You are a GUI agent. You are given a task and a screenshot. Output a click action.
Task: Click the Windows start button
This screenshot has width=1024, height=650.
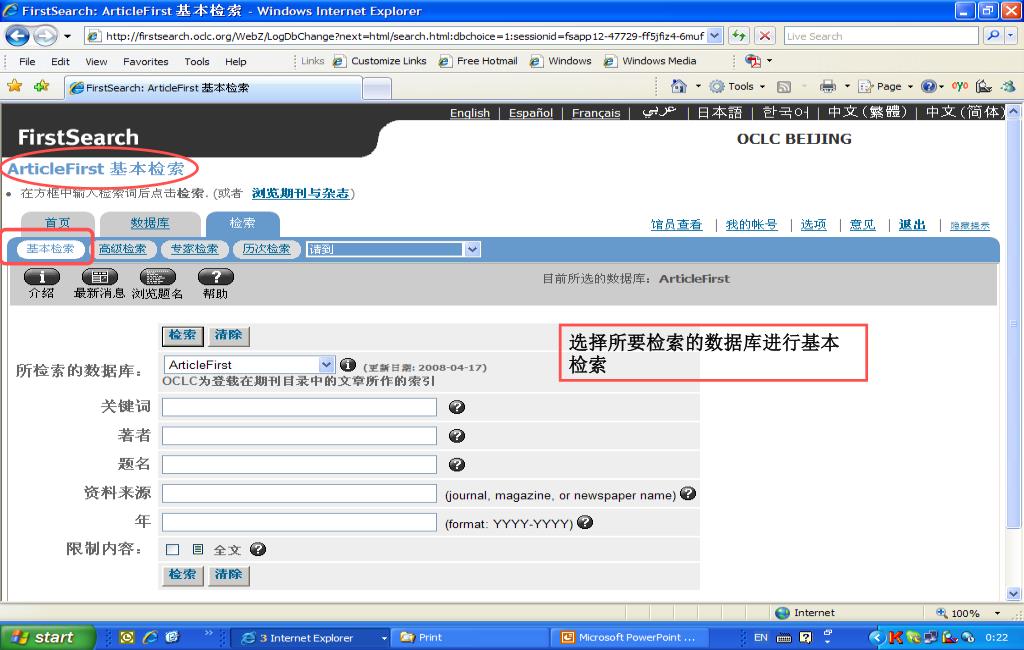pyautogui.click(x=47, y=637)
